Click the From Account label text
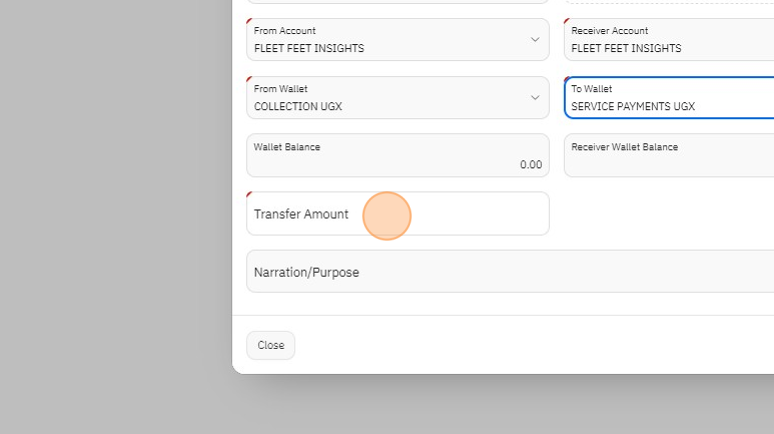This screenshot has height=434, width=774. tap(285, 31)
